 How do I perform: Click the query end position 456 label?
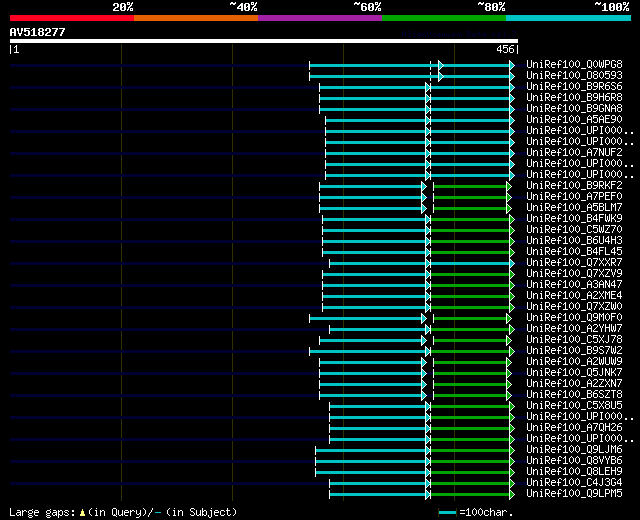click(x=505, y=49)
